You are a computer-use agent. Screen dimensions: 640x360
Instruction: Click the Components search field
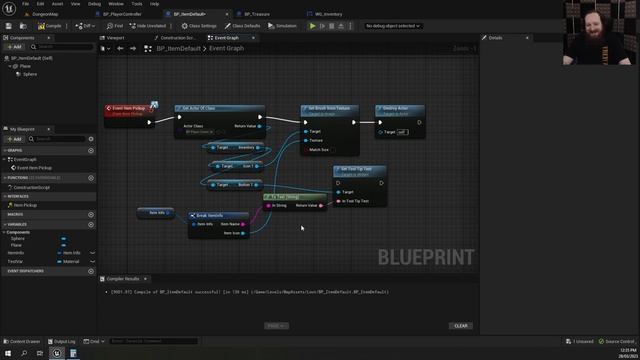point(62,47)
